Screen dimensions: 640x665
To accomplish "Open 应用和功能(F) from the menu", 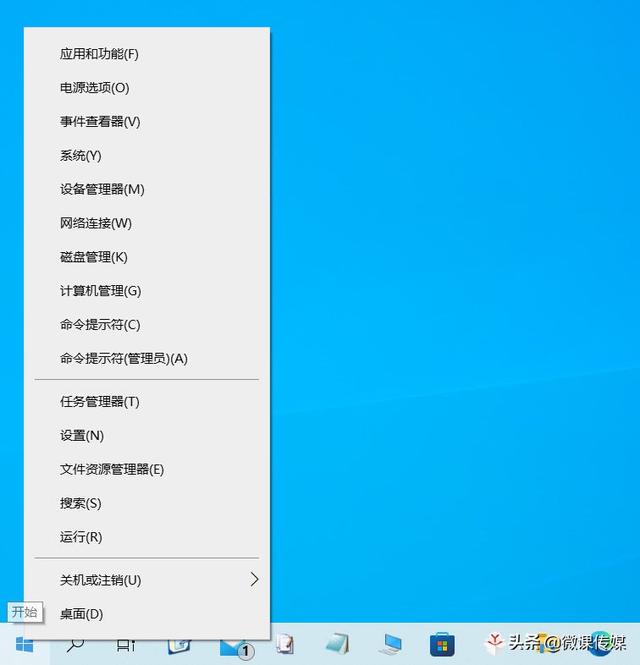I will (x=147, y=54).
